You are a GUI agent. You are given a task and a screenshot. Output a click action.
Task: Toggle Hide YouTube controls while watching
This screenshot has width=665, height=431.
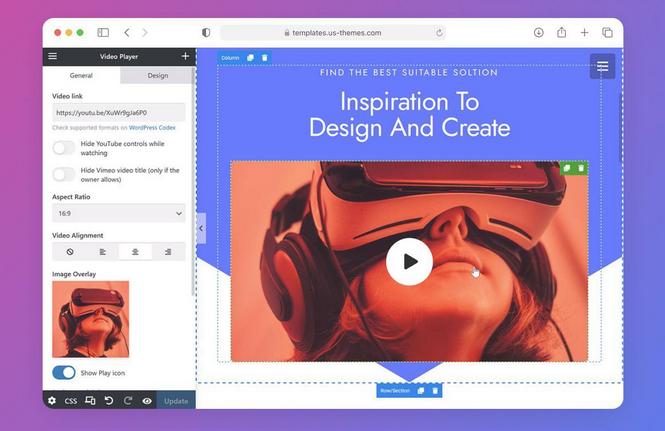[x=64, y=148]
